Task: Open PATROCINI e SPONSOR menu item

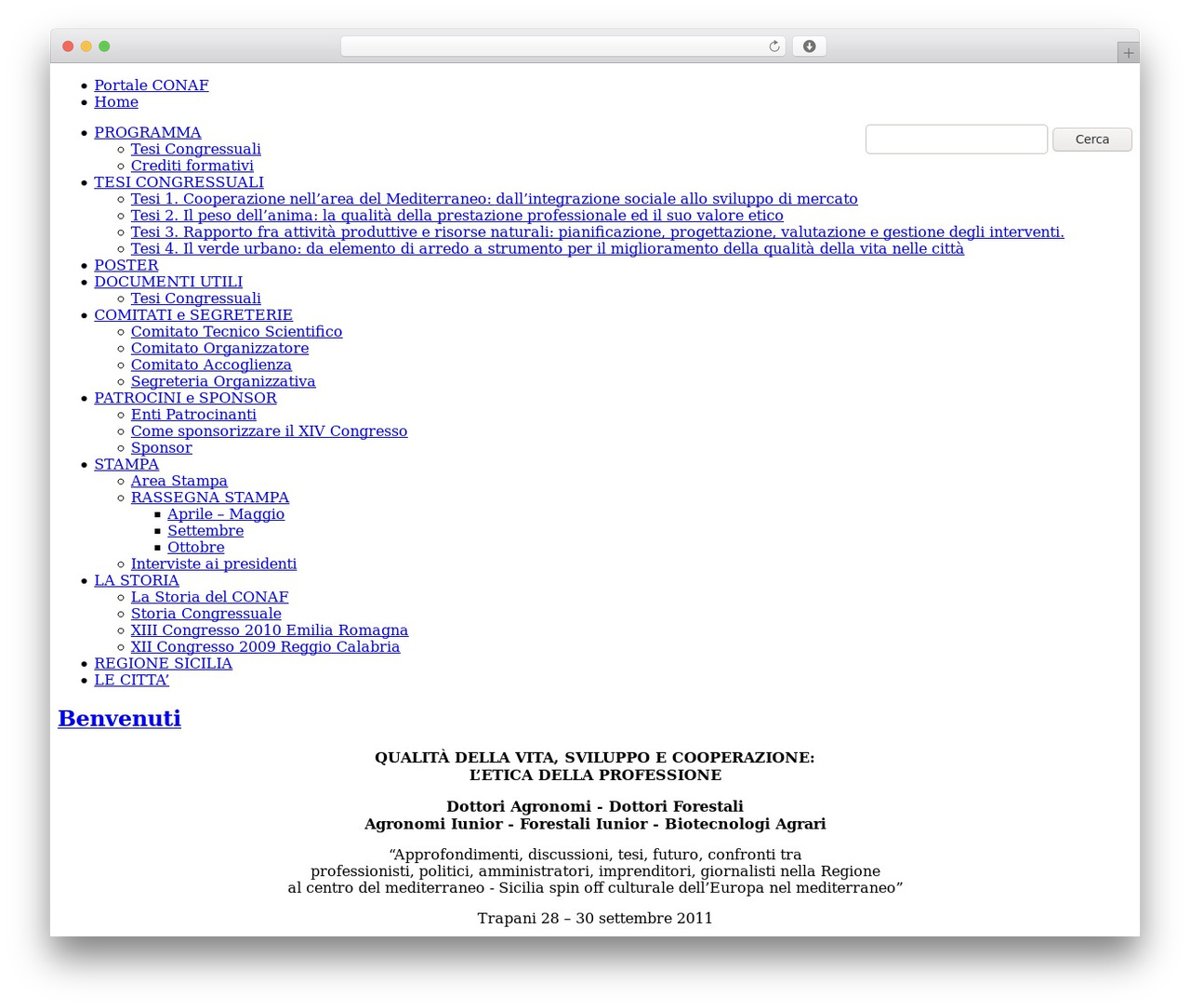Action: coord(185,398)
